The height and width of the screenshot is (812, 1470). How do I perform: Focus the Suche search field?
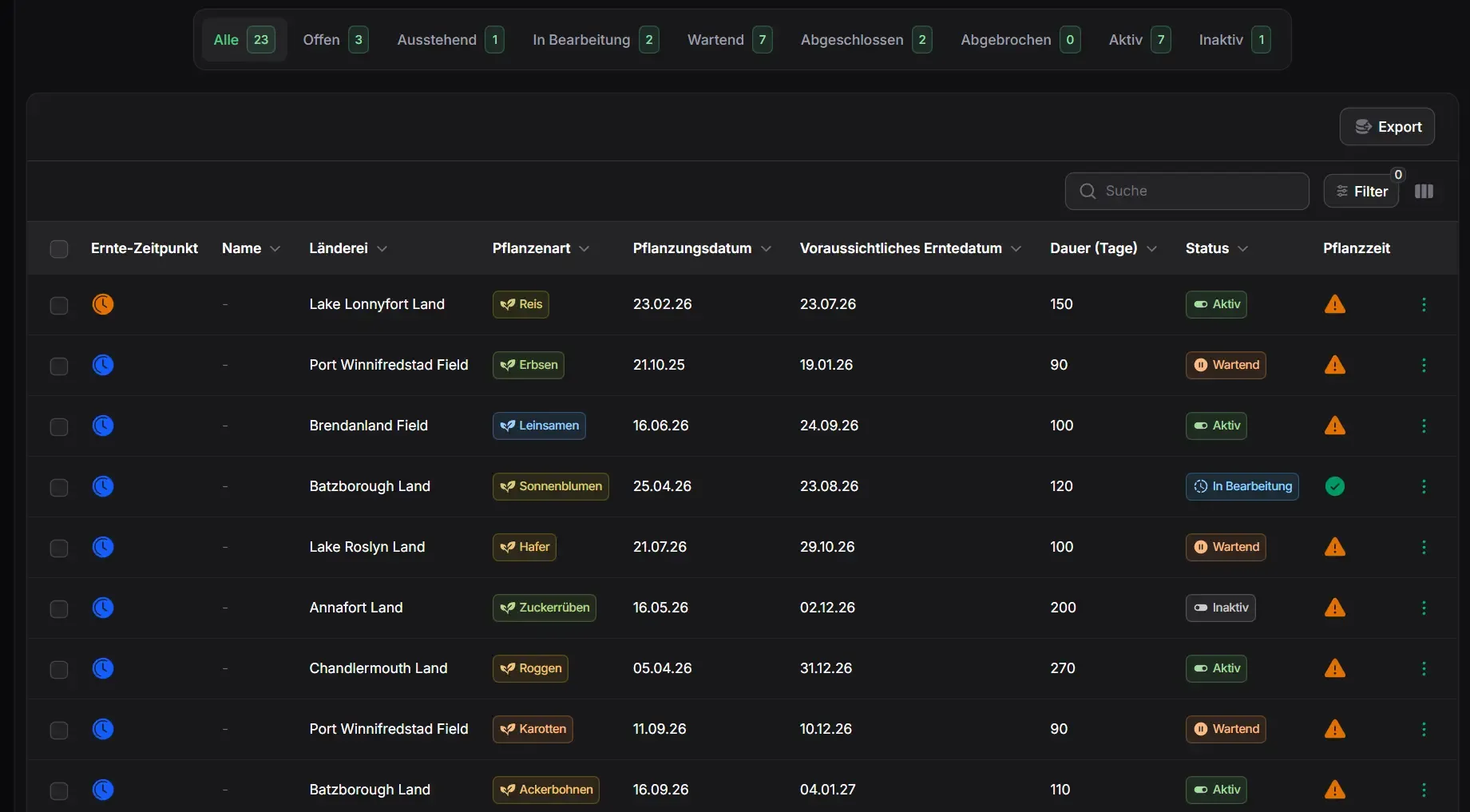tap(1187, 192)
